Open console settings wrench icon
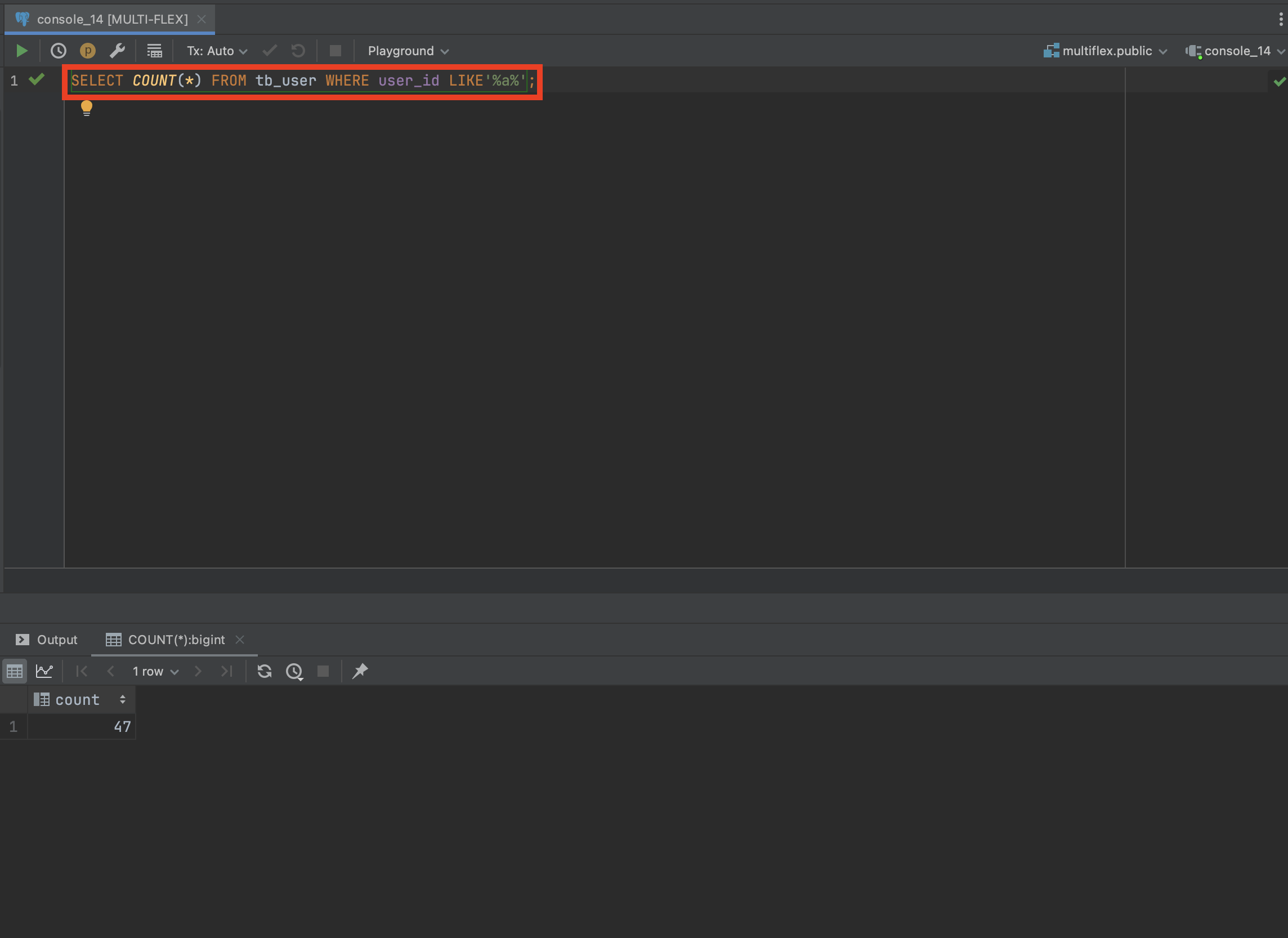 pos(117,51)
